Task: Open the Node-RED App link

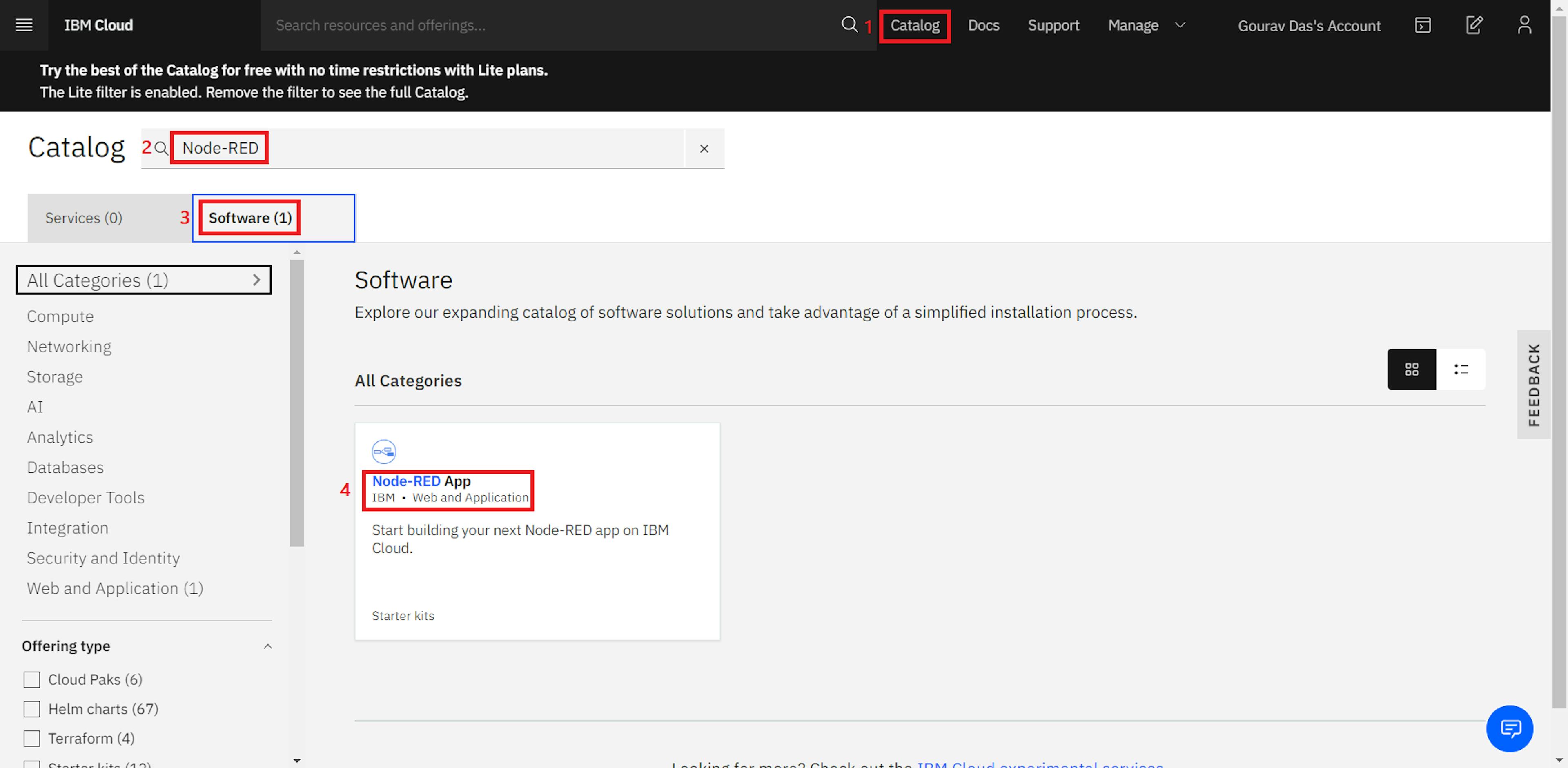Action: tap(421, 481)
